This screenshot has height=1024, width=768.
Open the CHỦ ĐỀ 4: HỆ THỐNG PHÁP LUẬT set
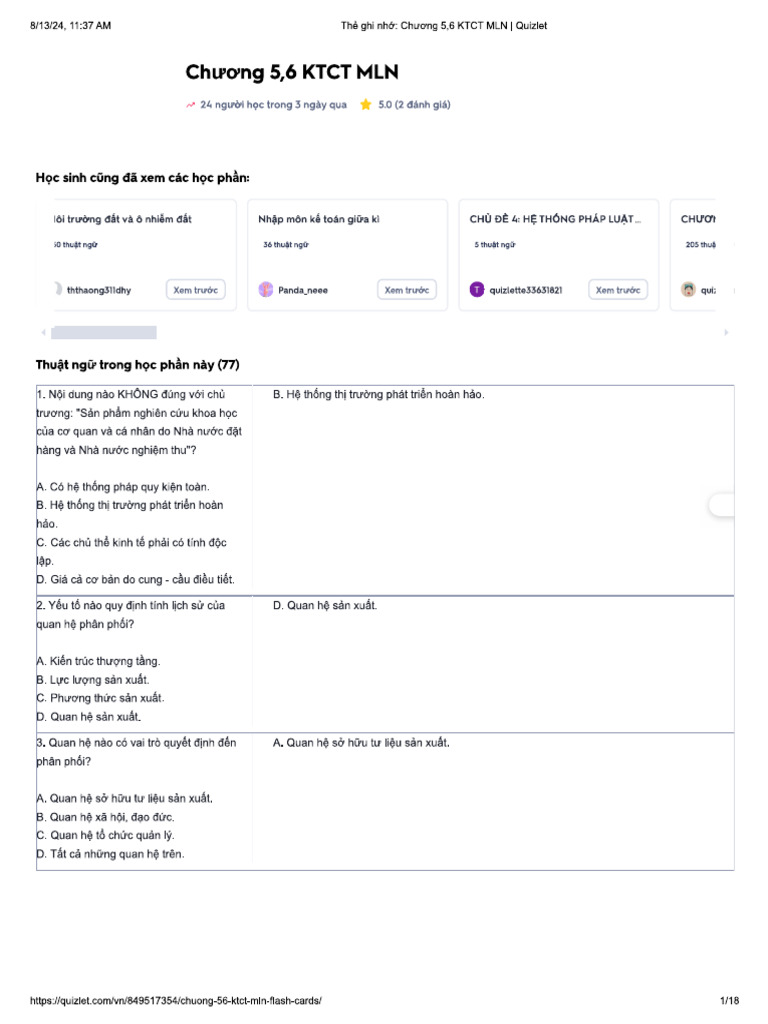tap(555, 219)
